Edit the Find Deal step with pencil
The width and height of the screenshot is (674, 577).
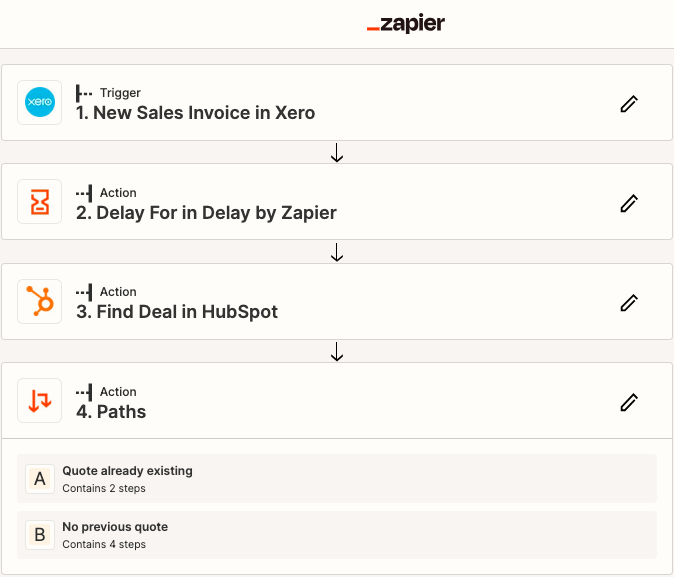click(629, 302)
